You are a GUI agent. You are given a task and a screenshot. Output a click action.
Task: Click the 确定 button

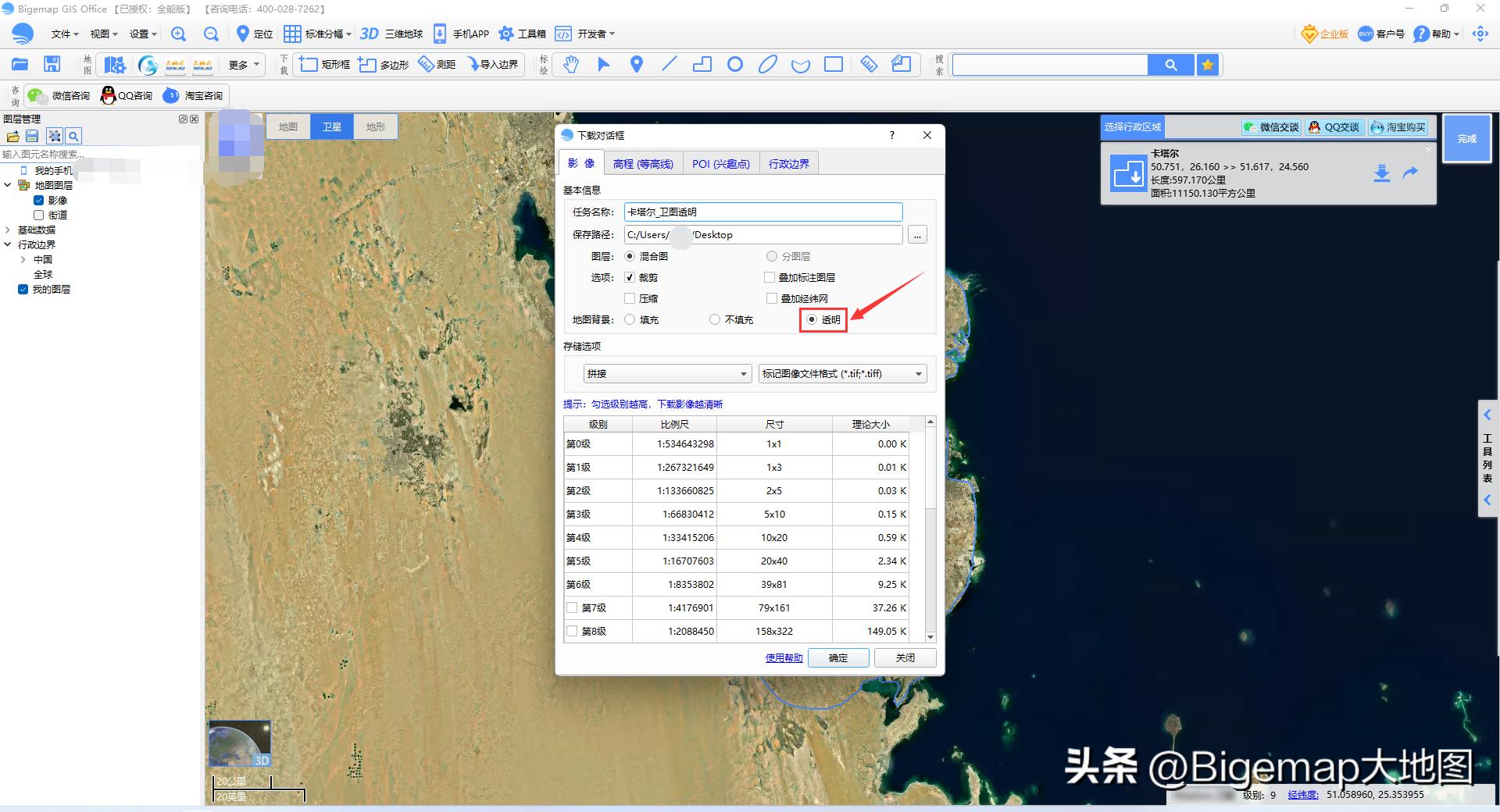click(838, 658)
